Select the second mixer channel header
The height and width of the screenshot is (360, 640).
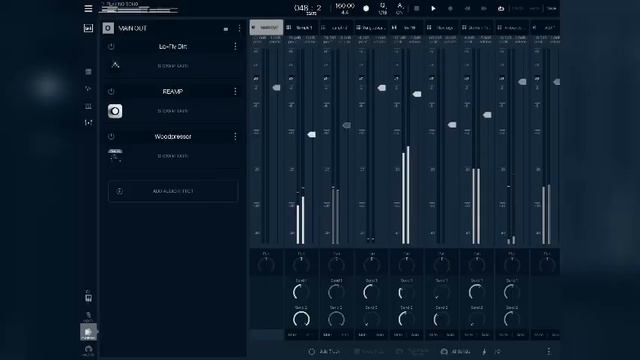point(301,27)
